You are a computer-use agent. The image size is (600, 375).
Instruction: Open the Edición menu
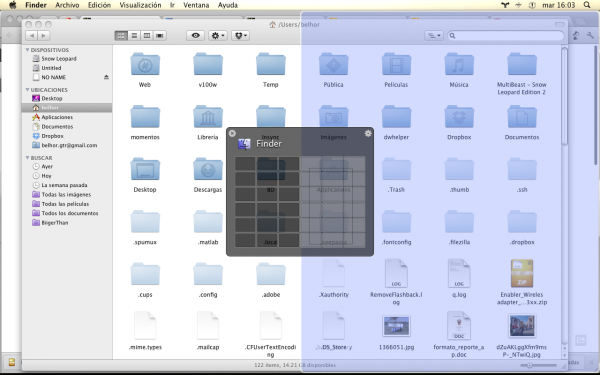[x=99, y=5]
